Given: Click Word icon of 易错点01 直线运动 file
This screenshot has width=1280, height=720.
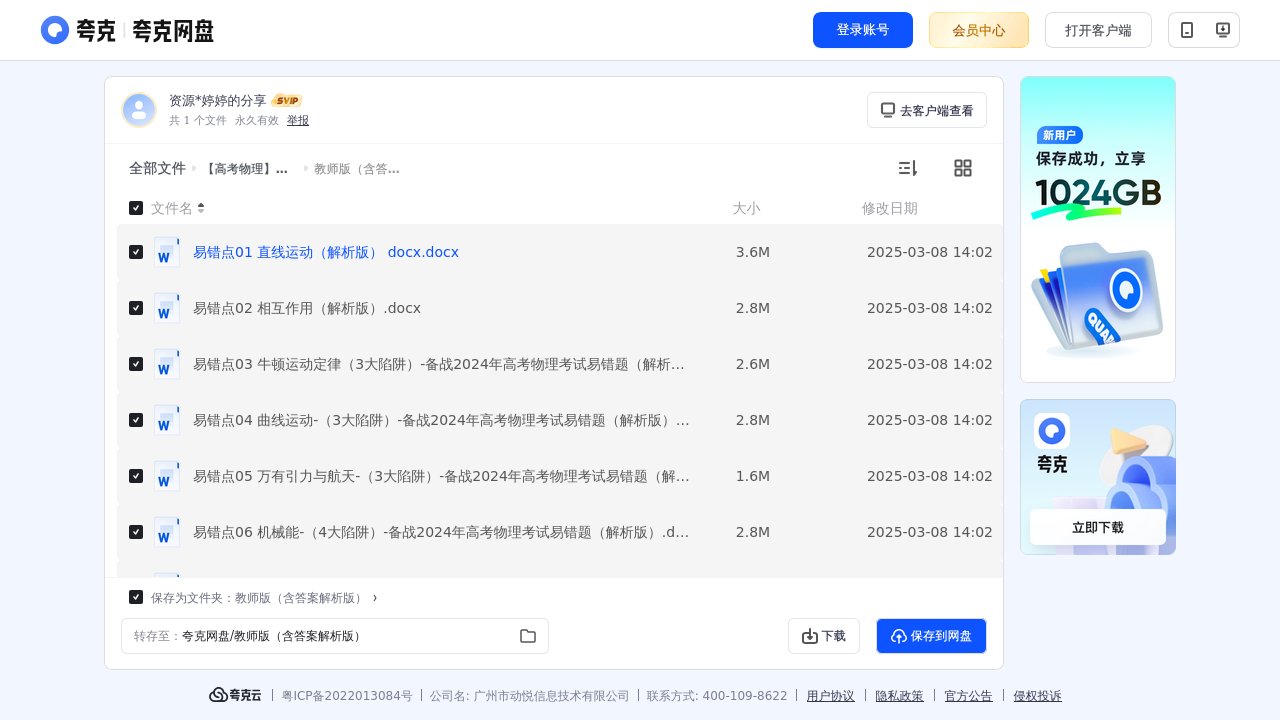Looking at the screenshot, I should pyautogui.click(x=167, y=252).
